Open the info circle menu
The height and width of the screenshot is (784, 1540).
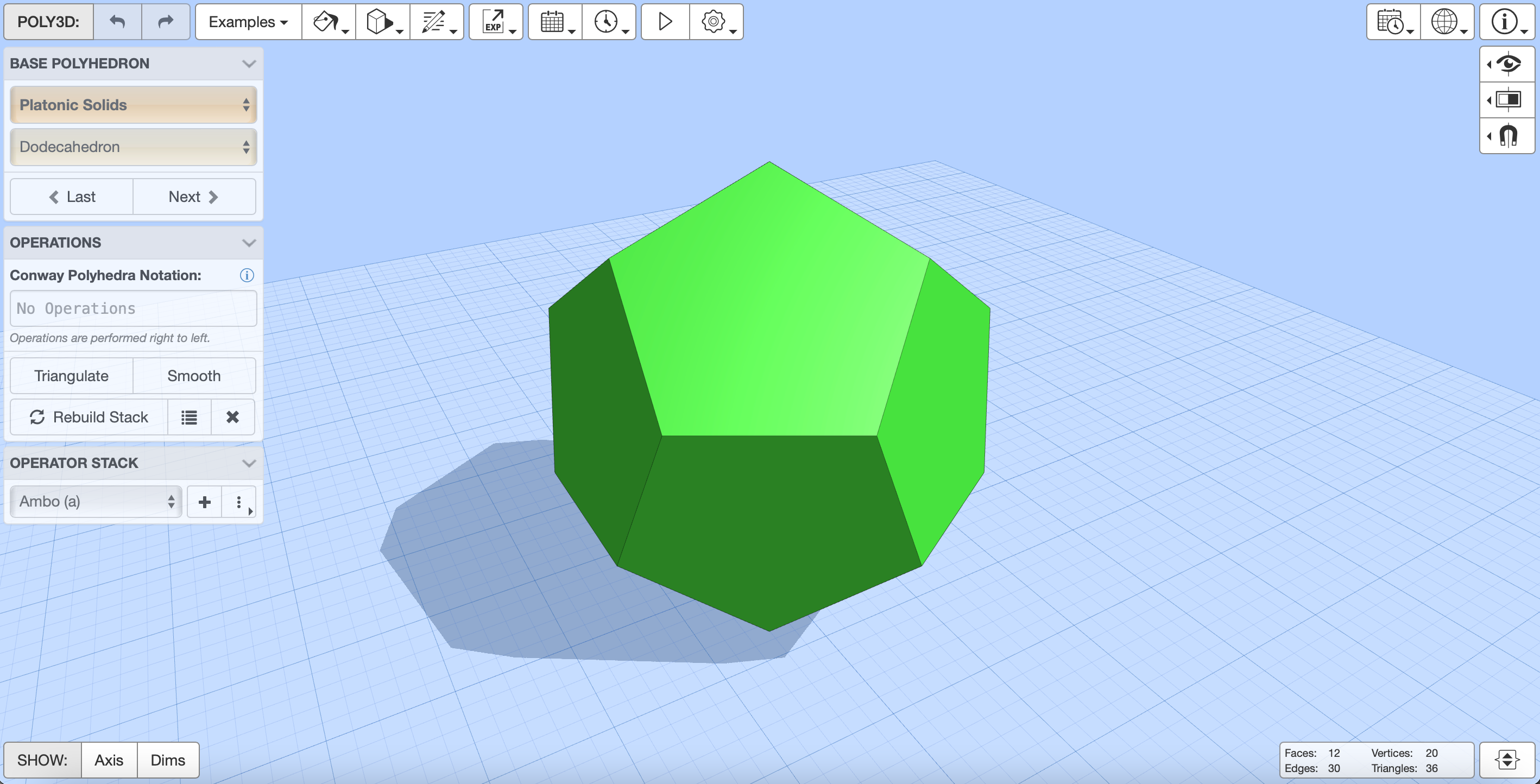(1507, 22)
